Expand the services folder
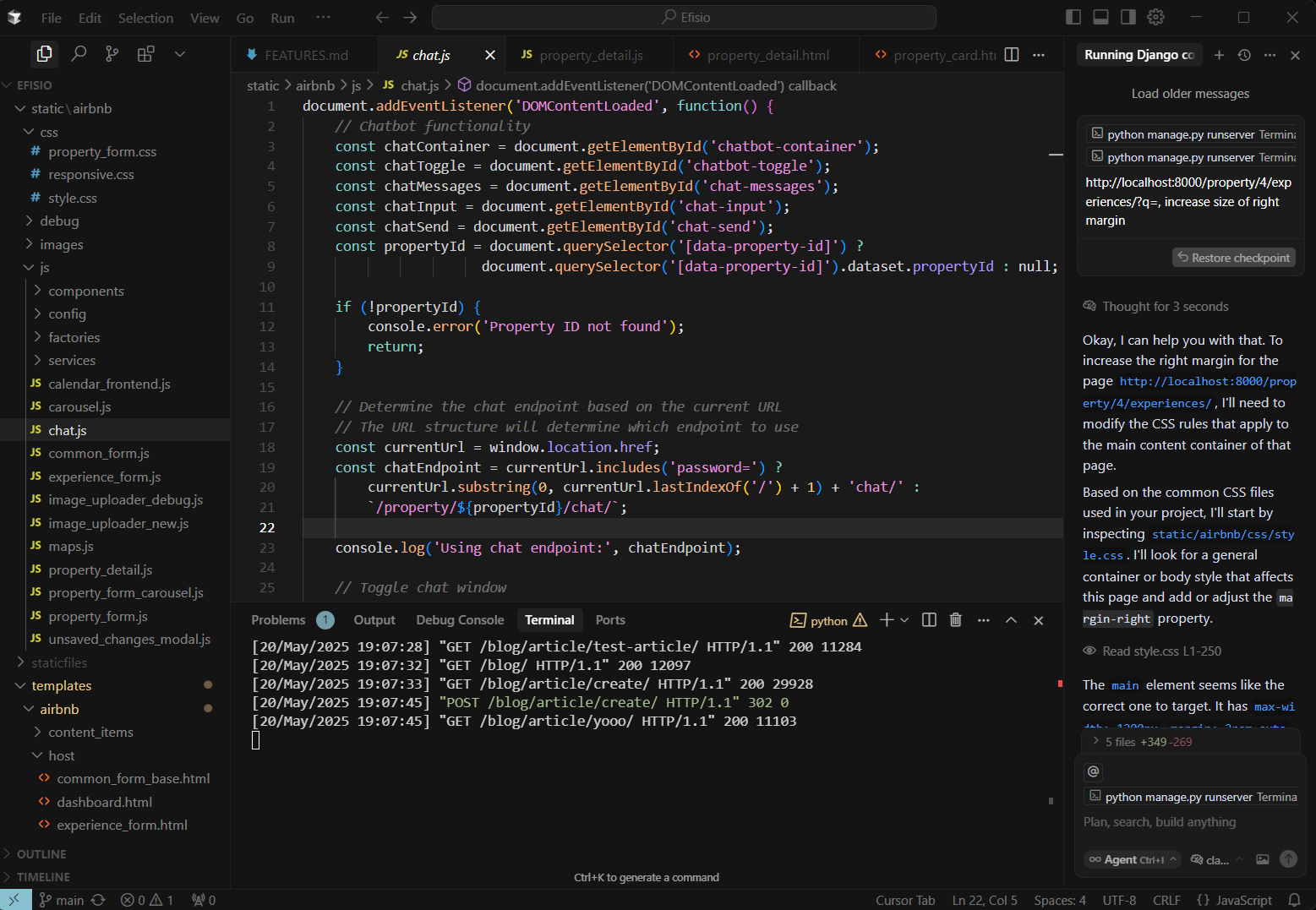 (72, 360)
